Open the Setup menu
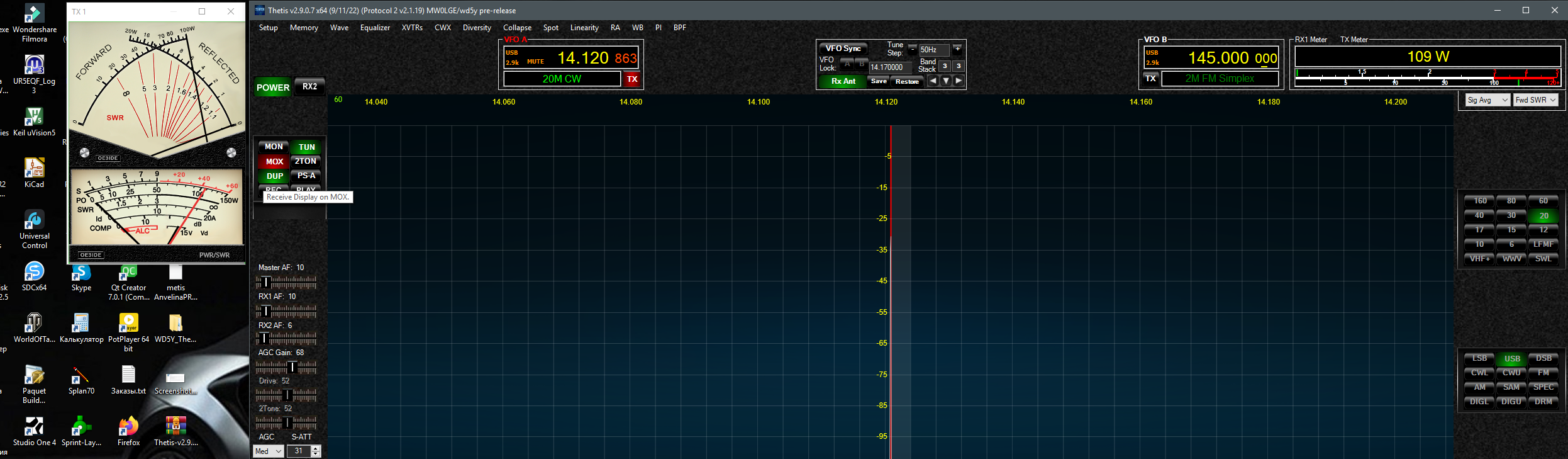 268,28
